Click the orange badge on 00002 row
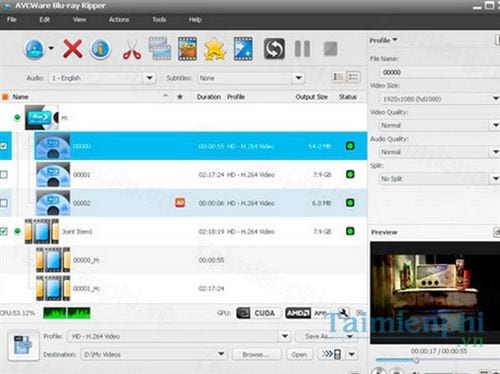Screen dimensions: 500x374 180,203
